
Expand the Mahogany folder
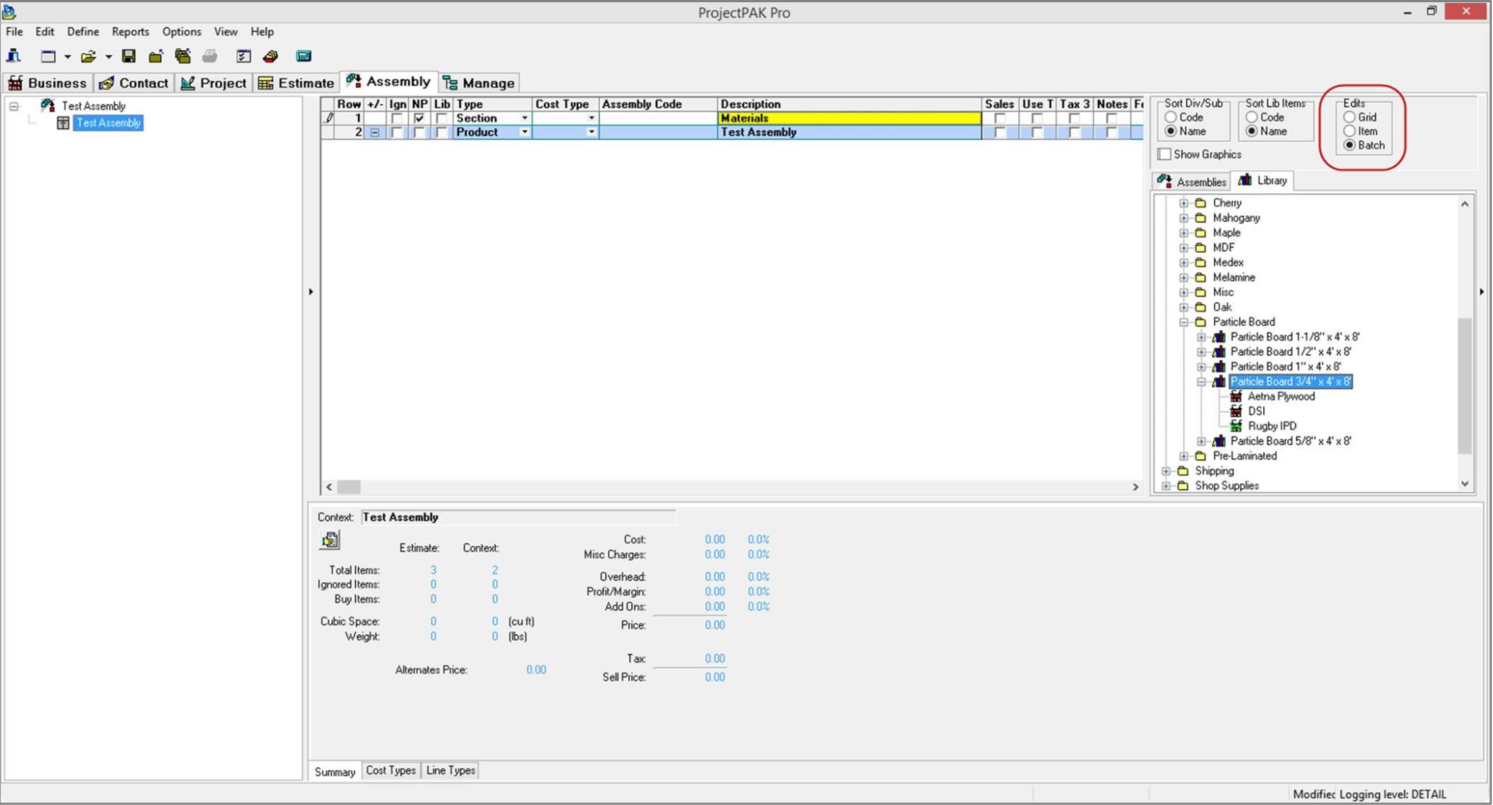click(1184, 218)
